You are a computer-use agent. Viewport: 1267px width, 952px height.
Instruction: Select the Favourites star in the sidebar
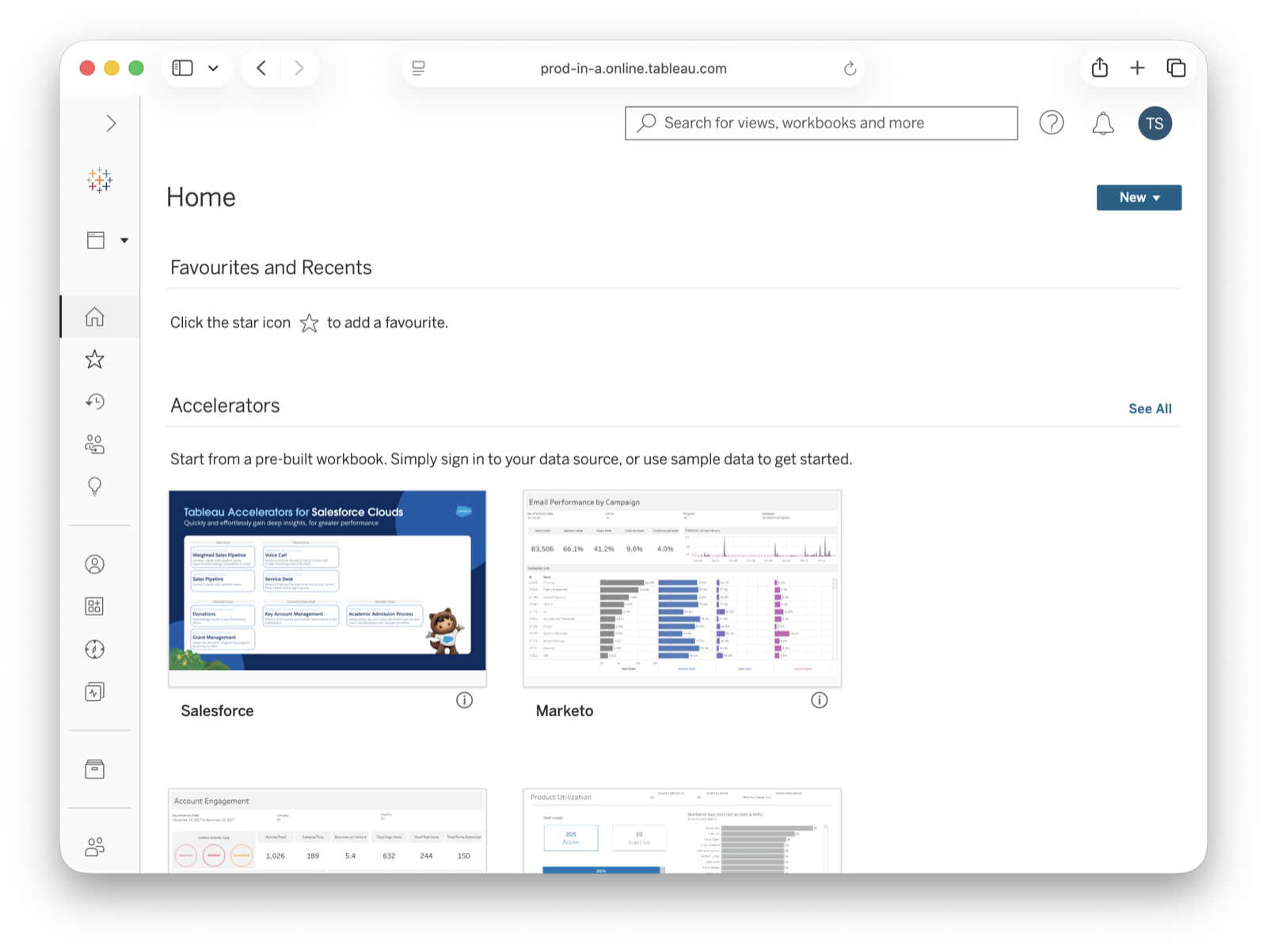click(94, 359)
